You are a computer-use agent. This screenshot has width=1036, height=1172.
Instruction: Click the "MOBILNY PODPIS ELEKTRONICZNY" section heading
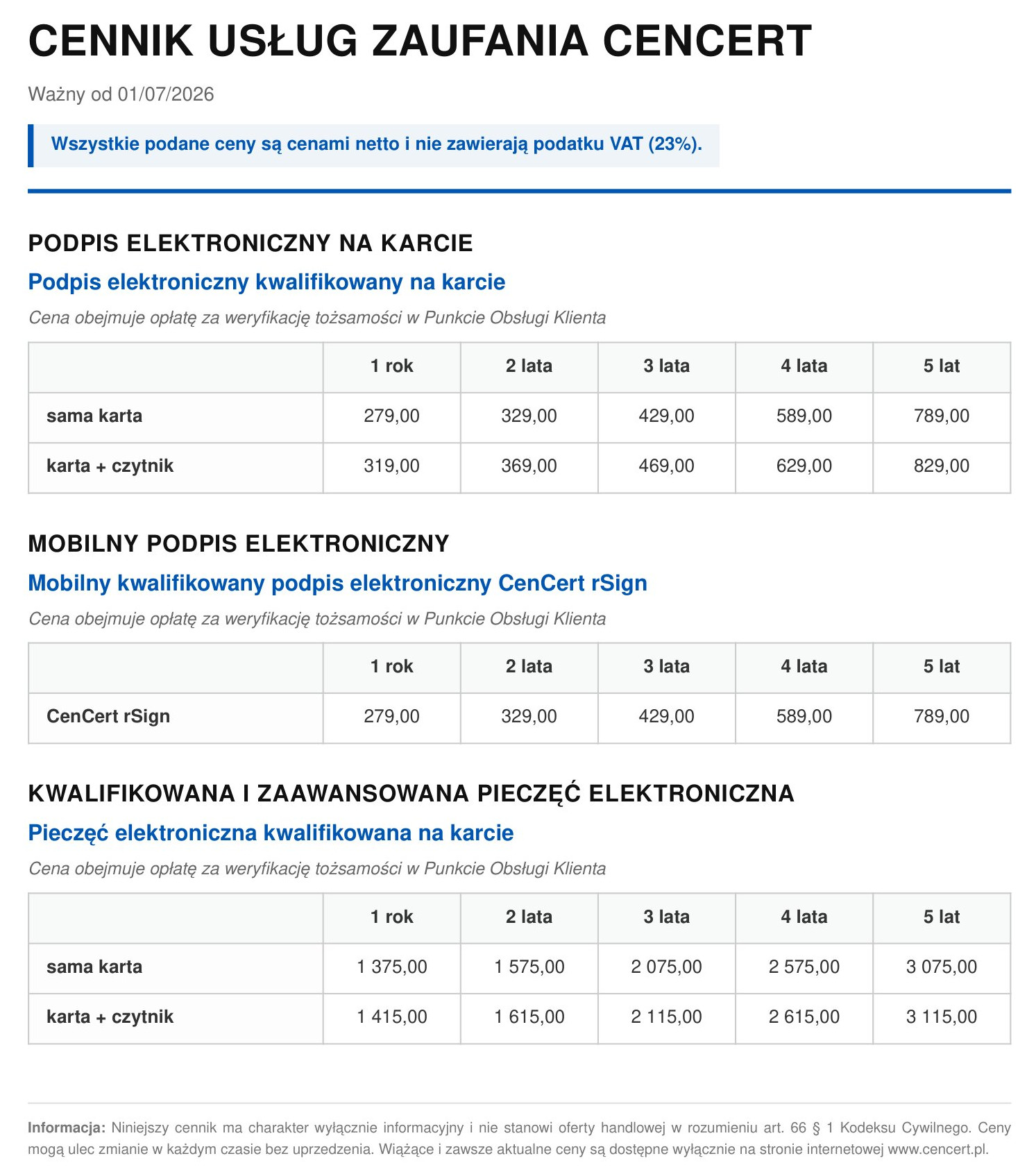[x=239, y=544]
